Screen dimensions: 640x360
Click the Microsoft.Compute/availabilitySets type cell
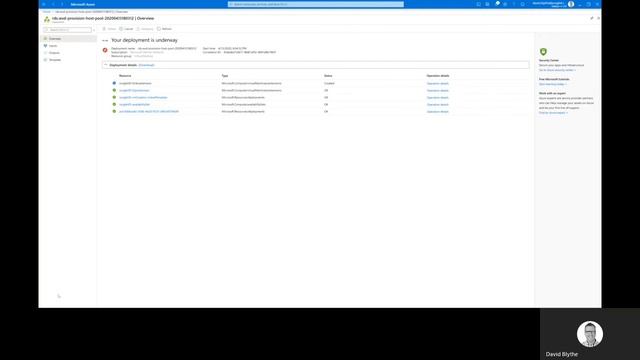coord(243,104)
